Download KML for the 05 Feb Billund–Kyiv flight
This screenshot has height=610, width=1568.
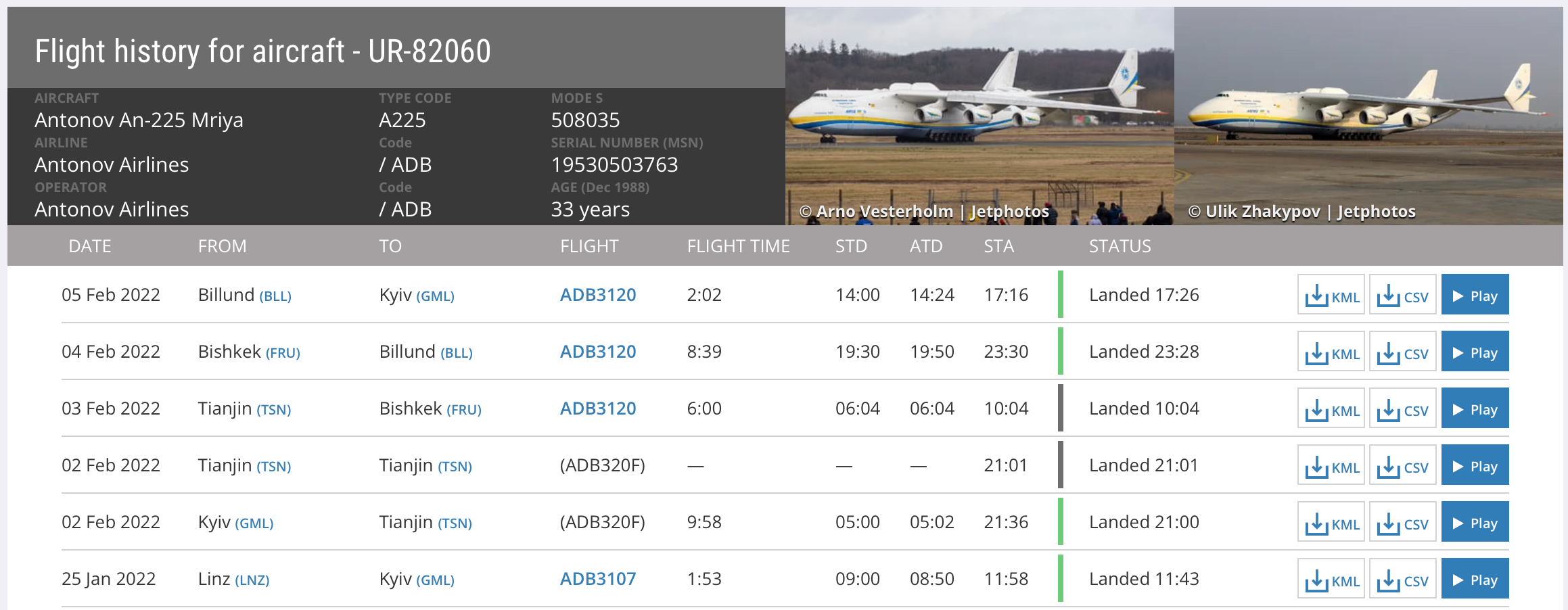click(x=1330, y=294)
